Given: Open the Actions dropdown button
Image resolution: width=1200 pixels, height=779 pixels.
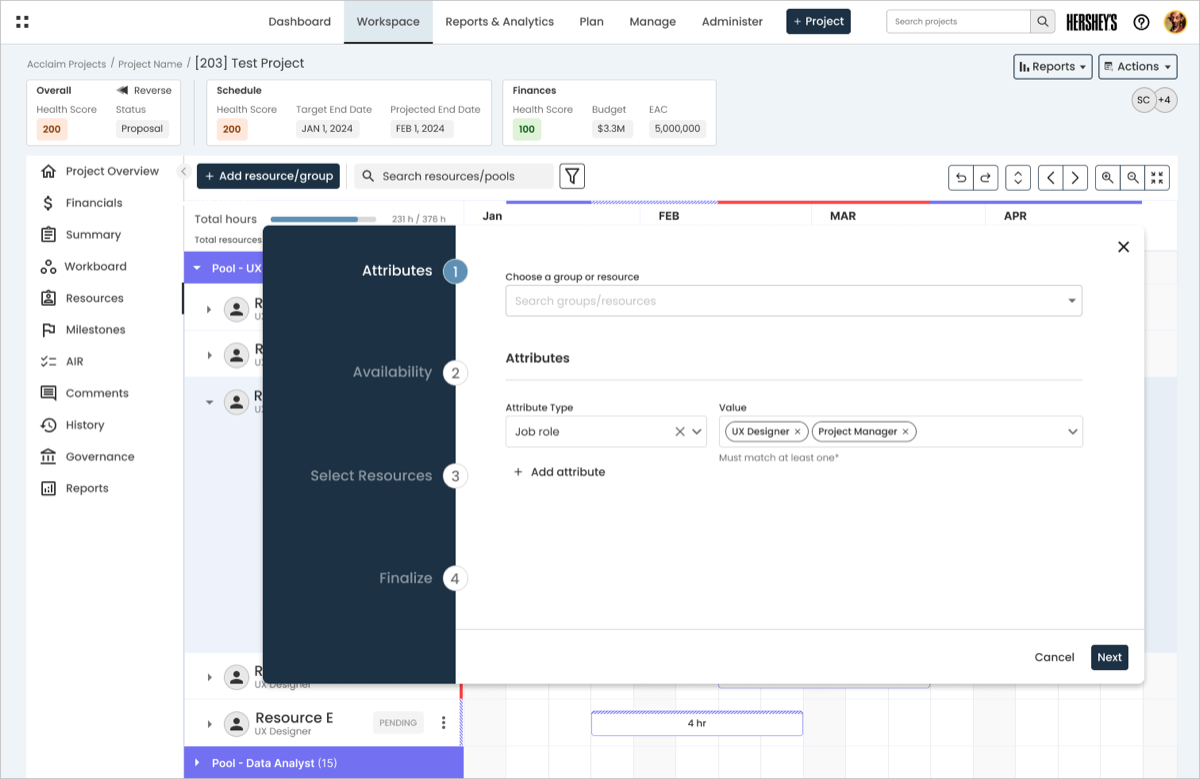Looking at the screenshot, I should click(x=1137, y=67).
